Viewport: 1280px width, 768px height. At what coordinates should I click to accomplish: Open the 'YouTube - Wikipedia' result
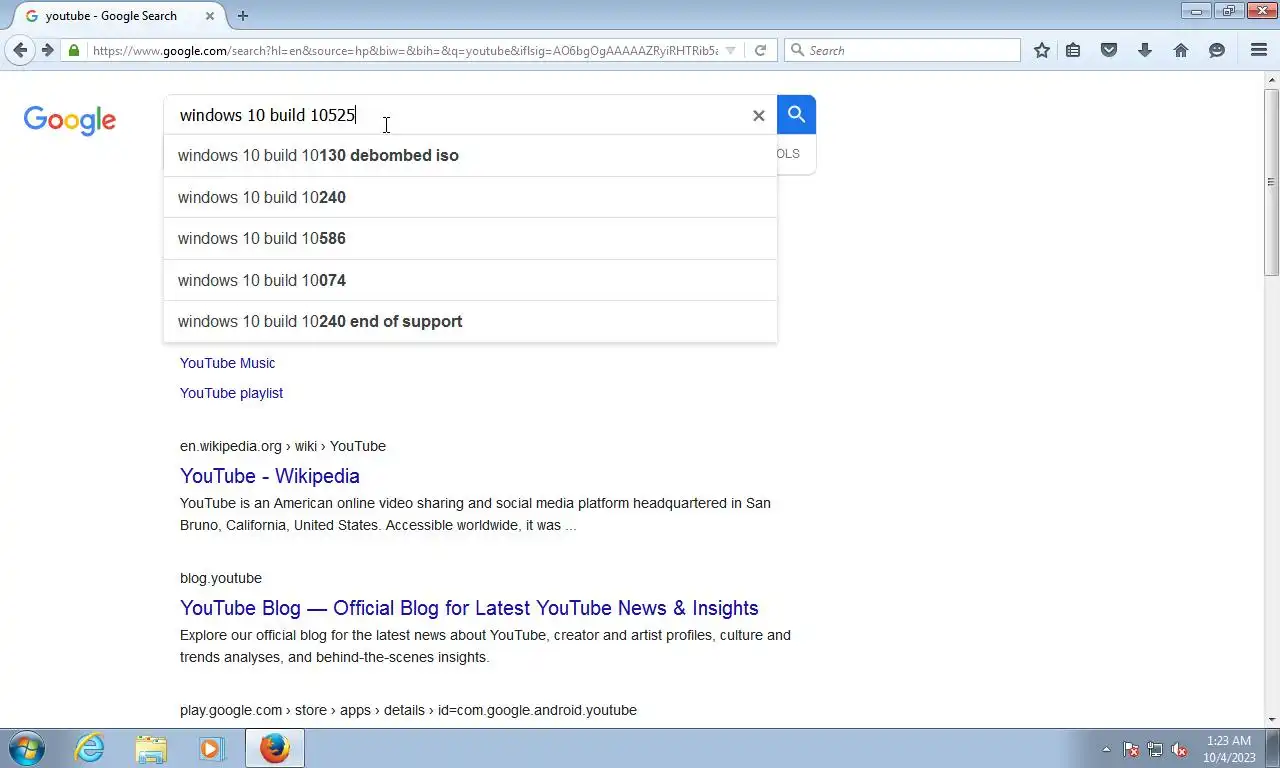[x=270, y=476]
